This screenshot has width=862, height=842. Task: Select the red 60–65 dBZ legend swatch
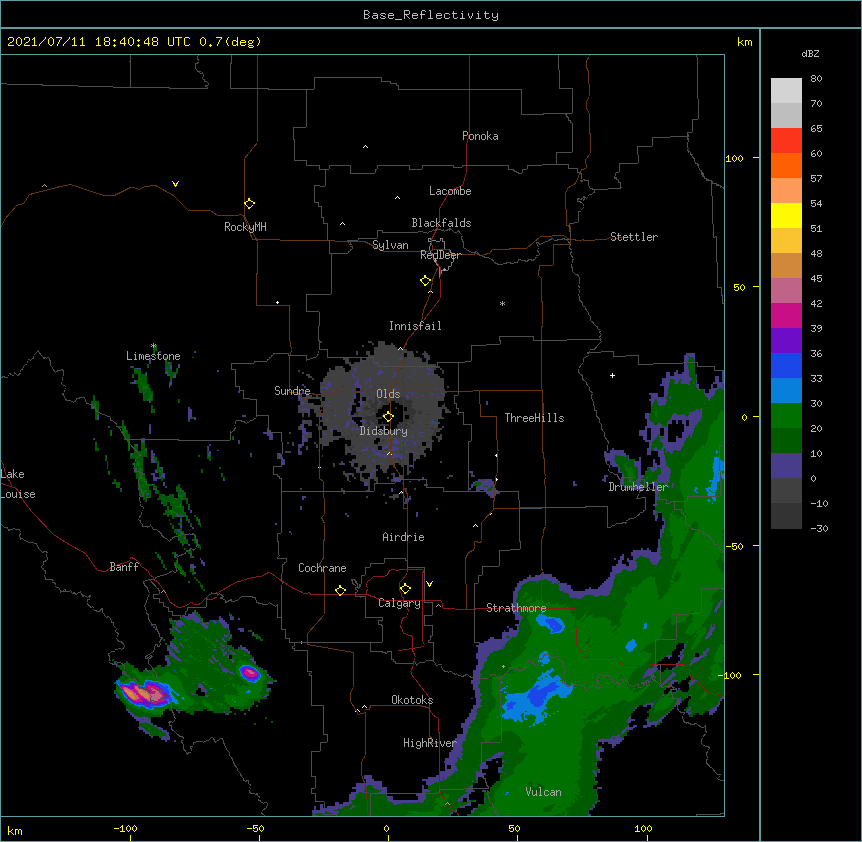coord(786,140)
